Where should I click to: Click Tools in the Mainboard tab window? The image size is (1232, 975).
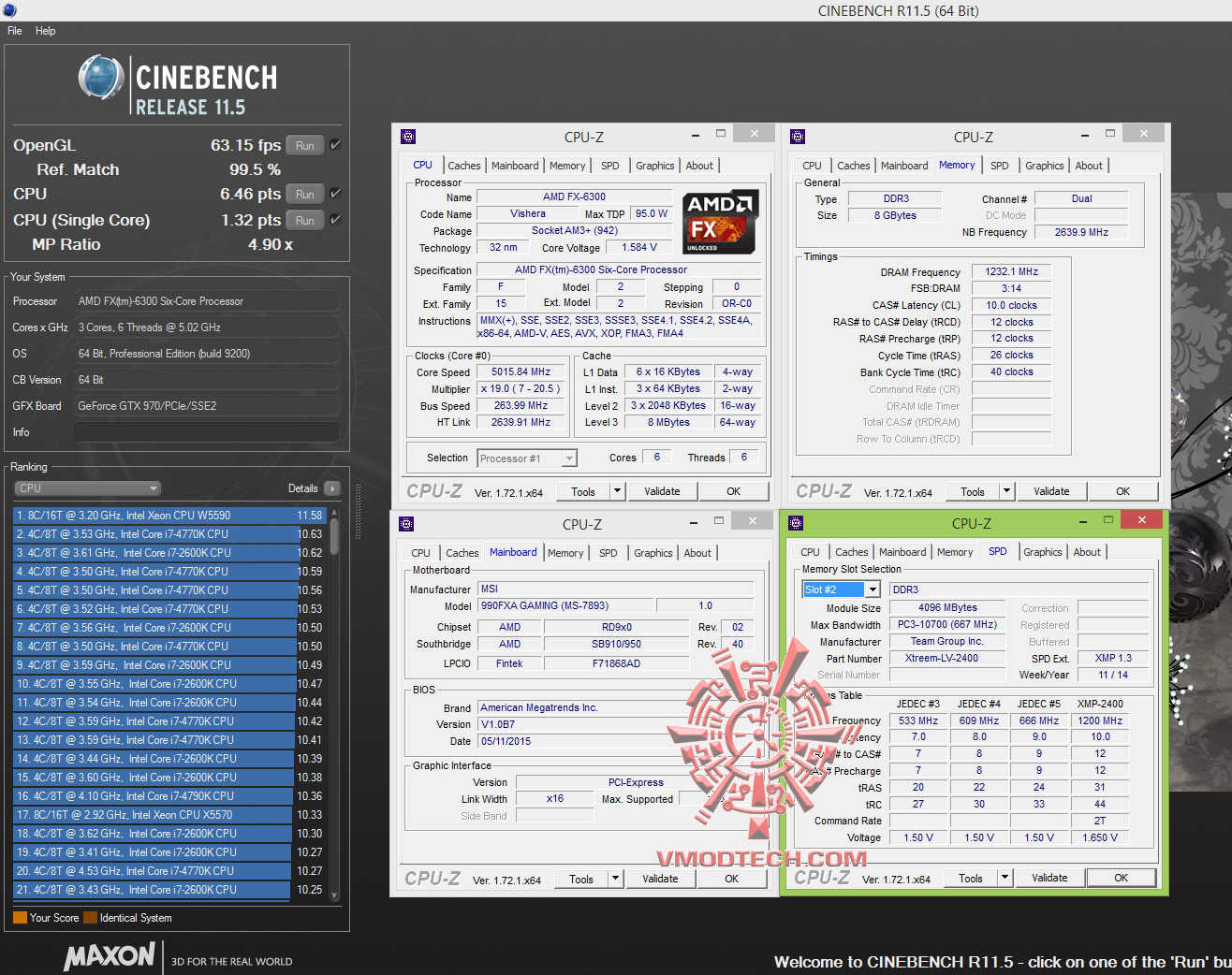pos(581,879)
